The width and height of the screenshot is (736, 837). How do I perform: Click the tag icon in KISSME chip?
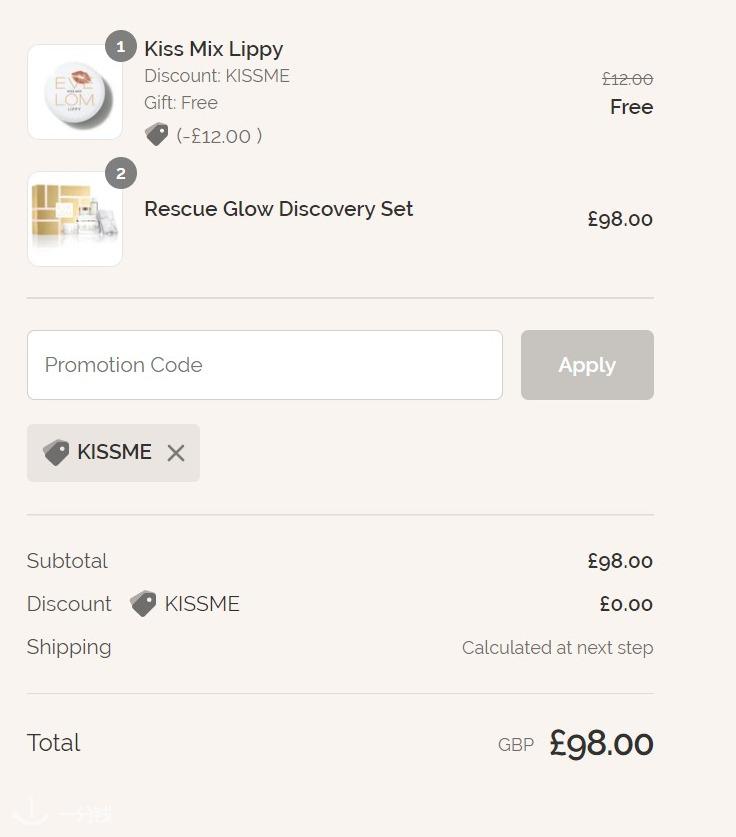coord(57,452)
